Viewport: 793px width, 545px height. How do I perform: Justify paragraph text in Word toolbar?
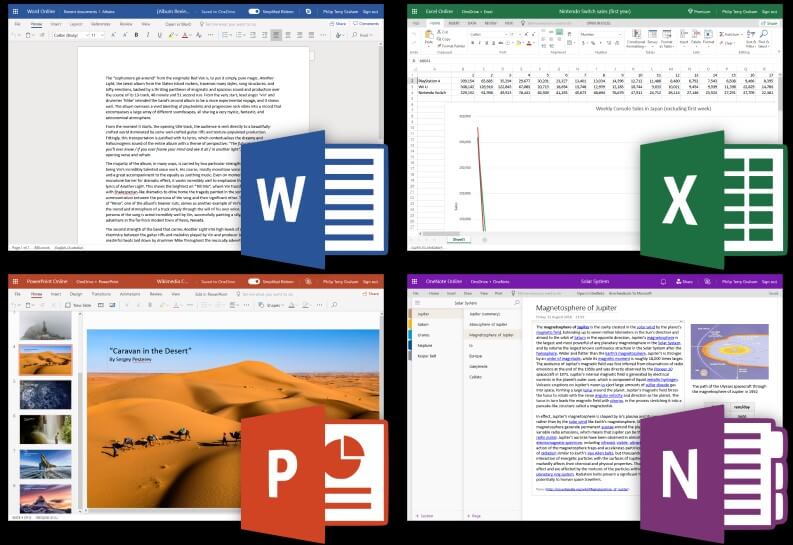(x=311, y=35)
